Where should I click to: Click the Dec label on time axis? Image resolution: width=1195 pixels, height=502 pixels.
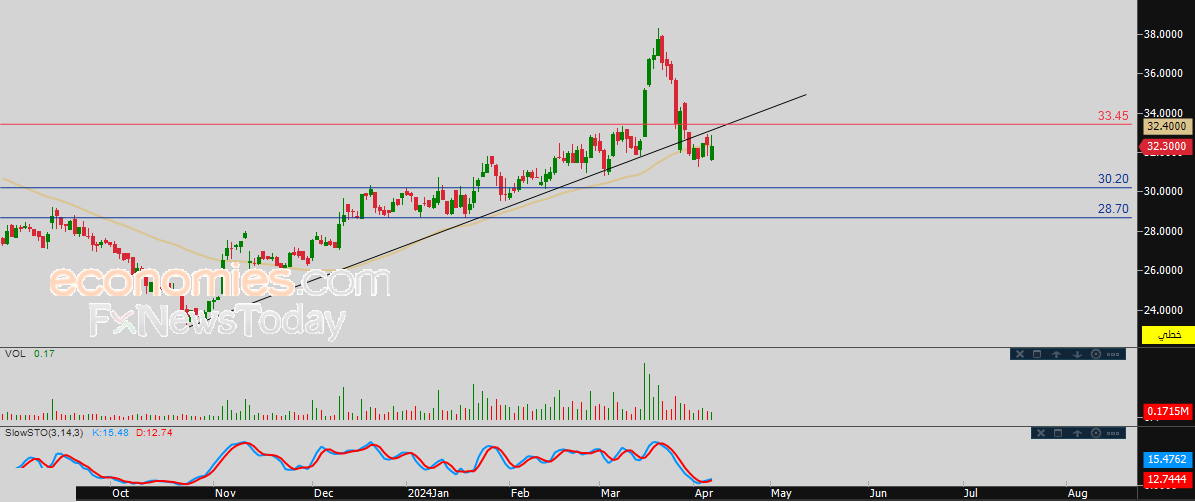tap(324, 494)
